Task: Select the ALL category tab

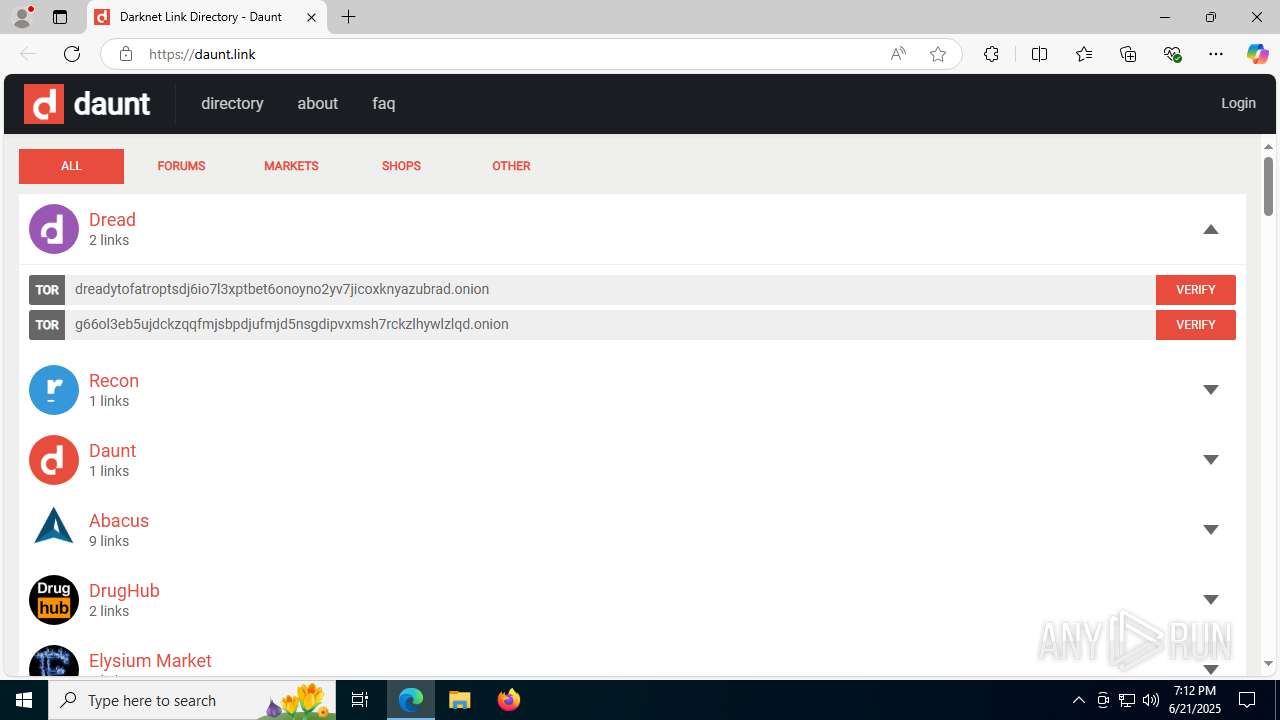Action: point(71,166)
